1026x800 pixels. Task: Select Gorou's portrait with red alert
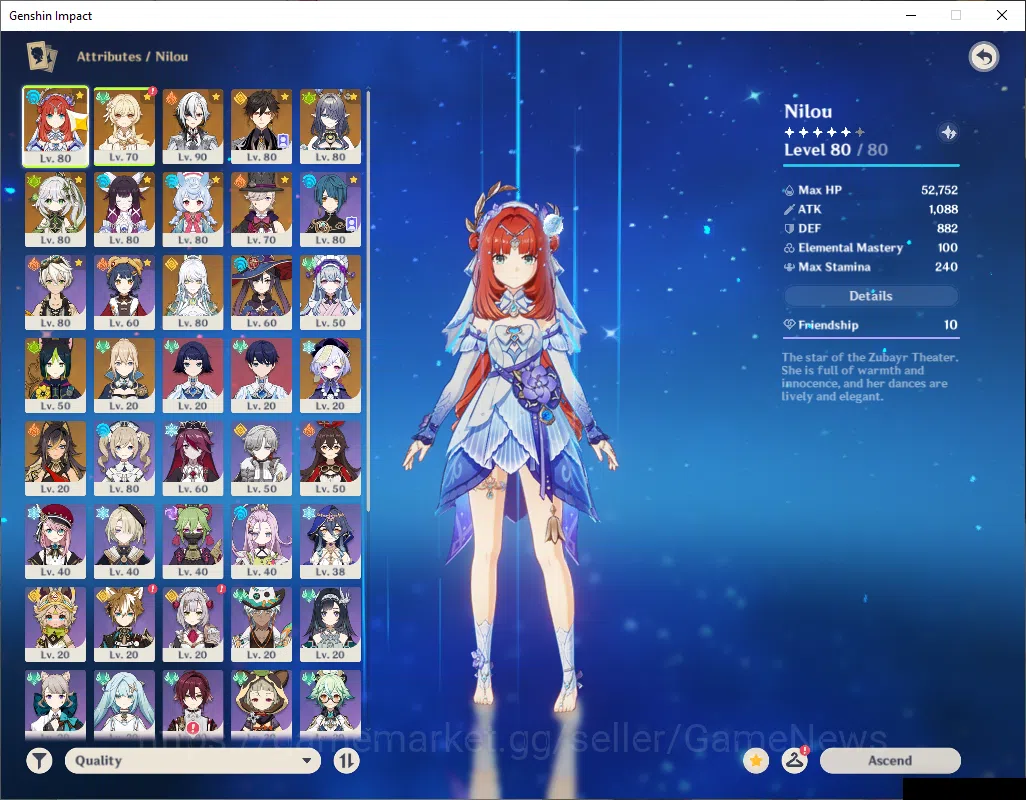(124, 625)
